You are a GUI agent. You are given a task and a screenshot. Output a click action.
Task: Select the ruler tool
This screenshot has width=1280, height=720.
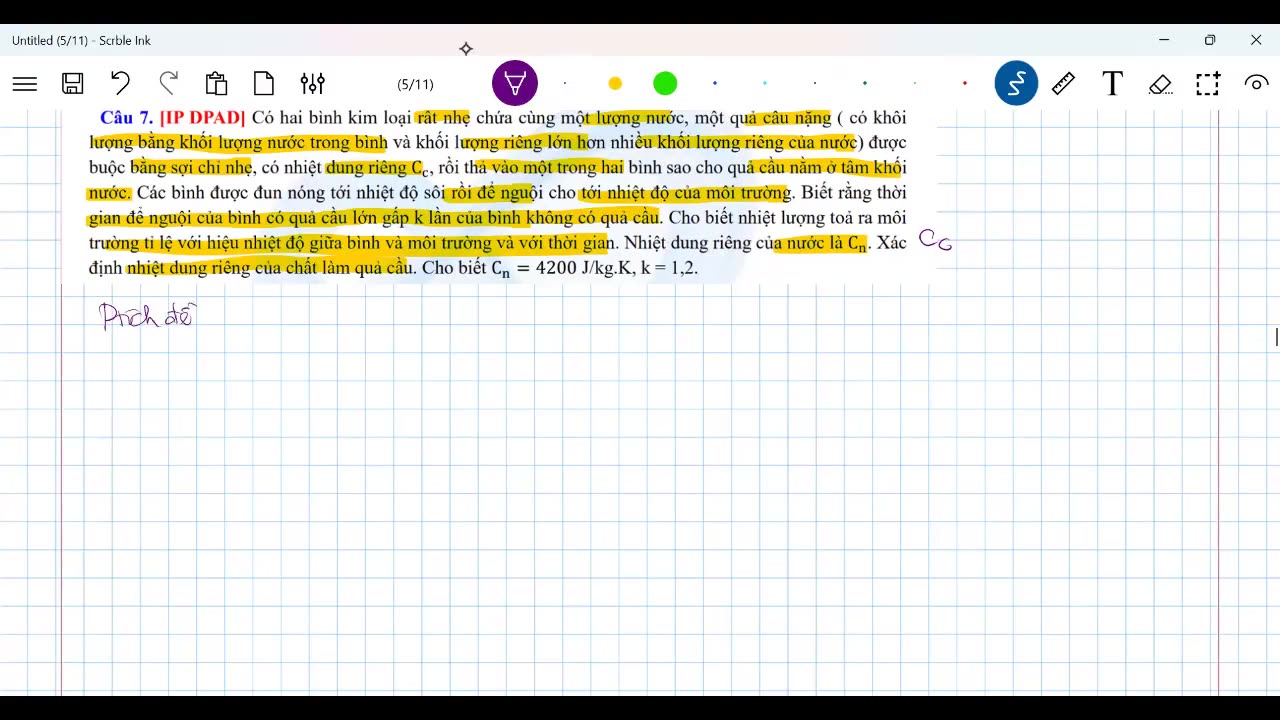coord(1064,83)
